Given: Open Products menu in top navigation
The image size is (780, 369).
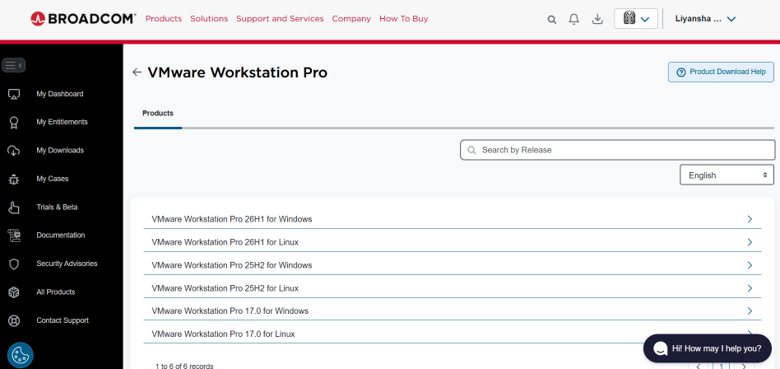Looking at the screenshot, I should 164,19.
